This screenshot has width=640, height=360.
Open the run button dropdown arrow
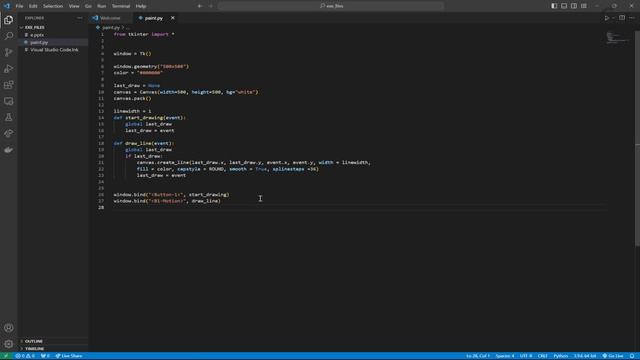click(x=613, y=18)
